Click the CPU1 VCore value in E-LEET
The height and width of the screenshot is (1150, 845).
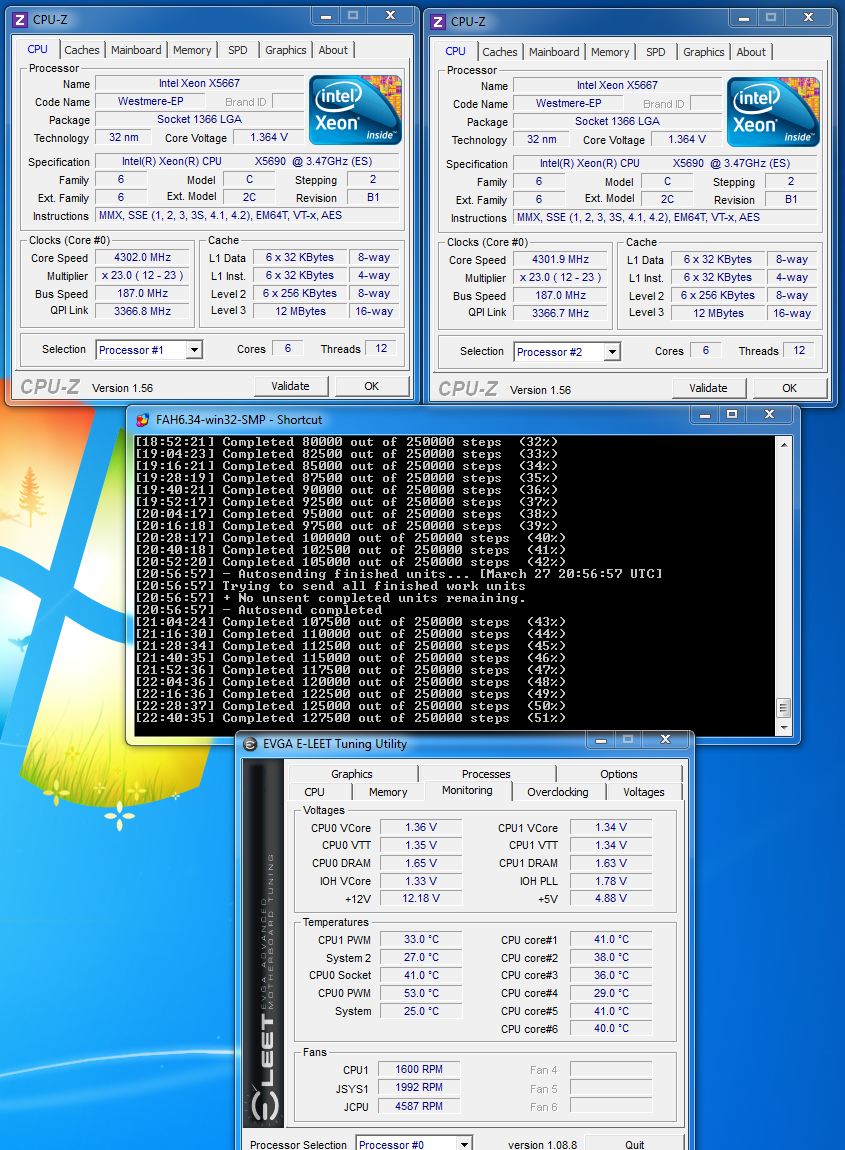point(611,827)
